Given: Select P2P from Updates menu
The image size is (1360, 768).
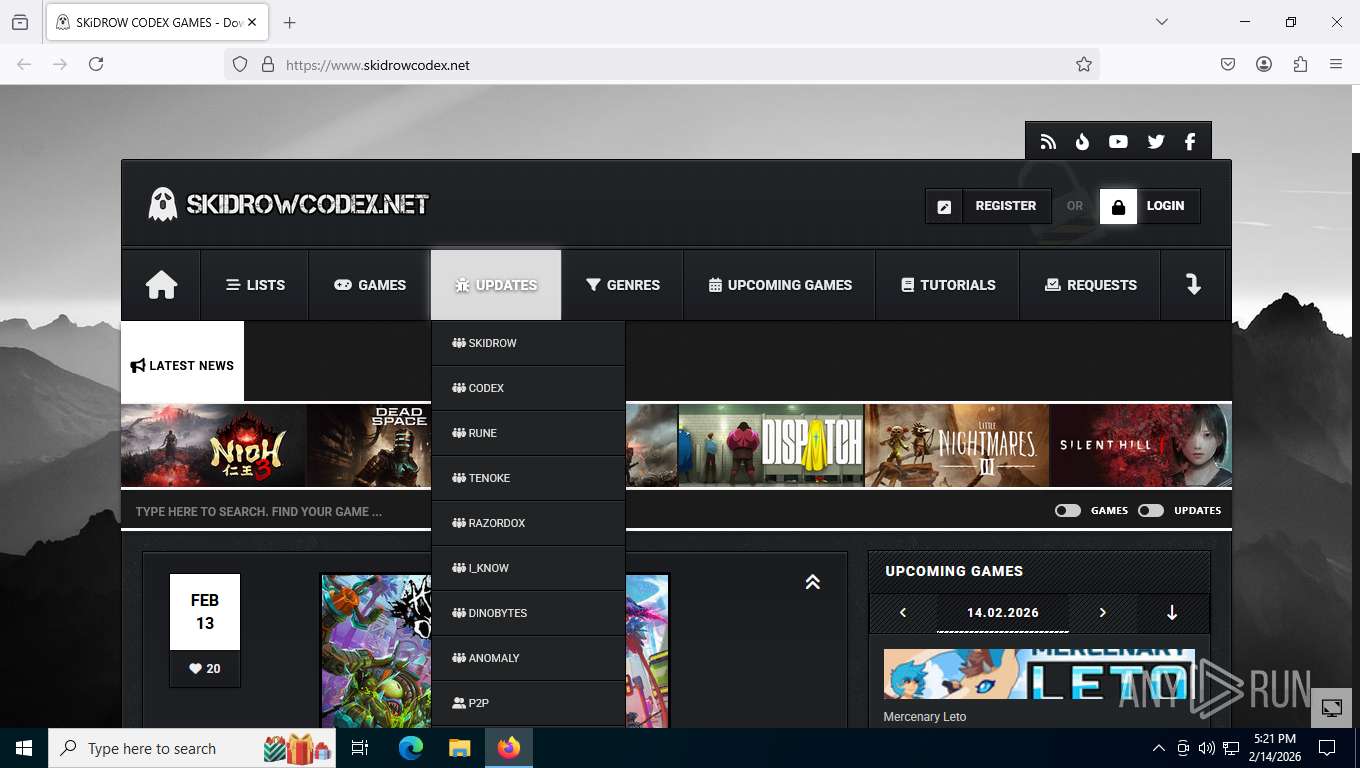Looking at the screenshot, I should point(528,703).
